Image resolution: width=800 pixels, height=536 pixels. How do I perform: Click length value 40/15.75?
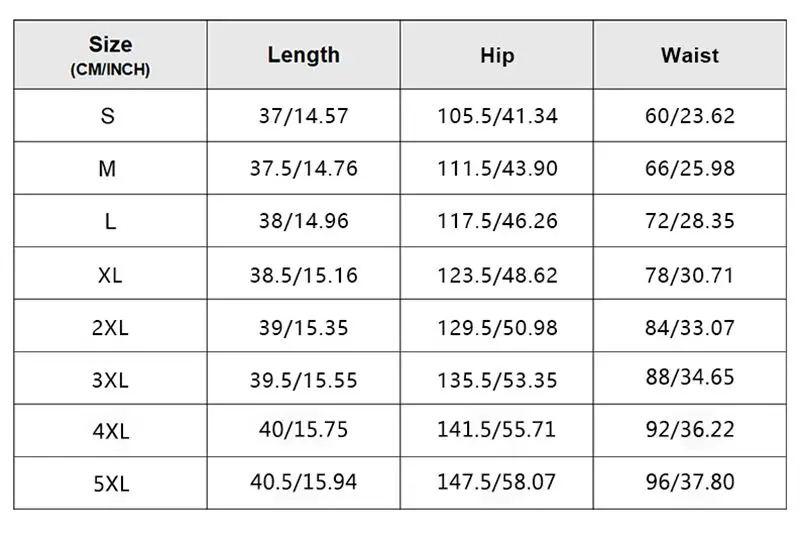click(303, 430)
